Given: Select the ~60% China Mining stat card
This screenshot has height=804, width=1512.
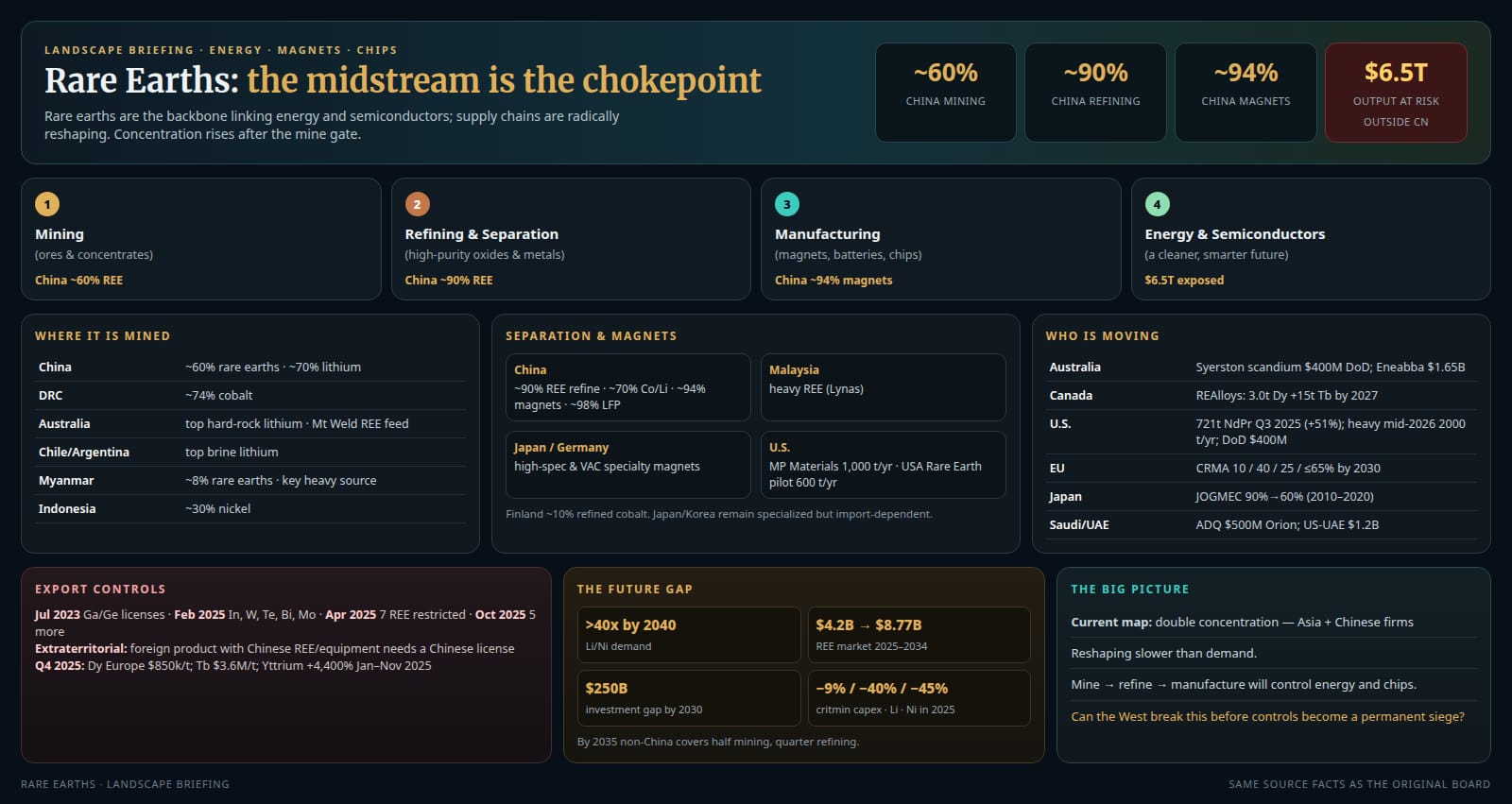Looking at the screenshot, I should coord(946,93).
